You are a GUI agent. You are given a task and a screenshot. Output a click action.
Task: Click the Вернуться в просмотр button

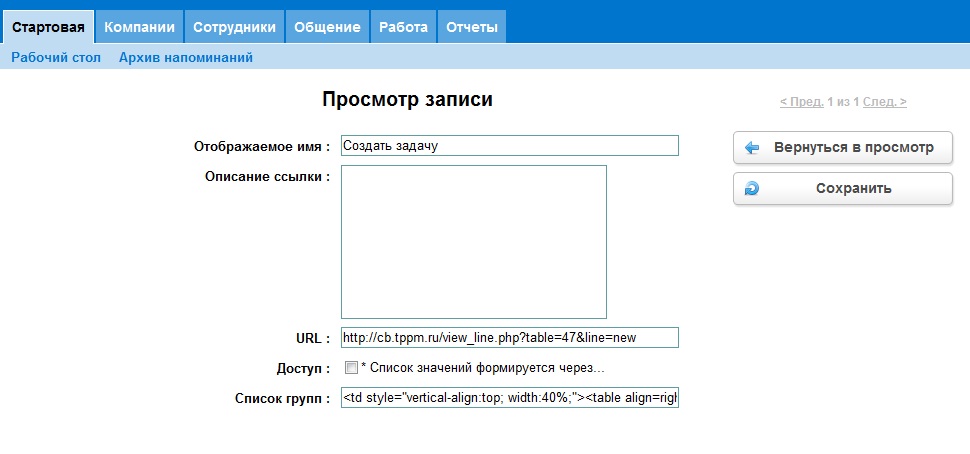[x=843, y=148]
